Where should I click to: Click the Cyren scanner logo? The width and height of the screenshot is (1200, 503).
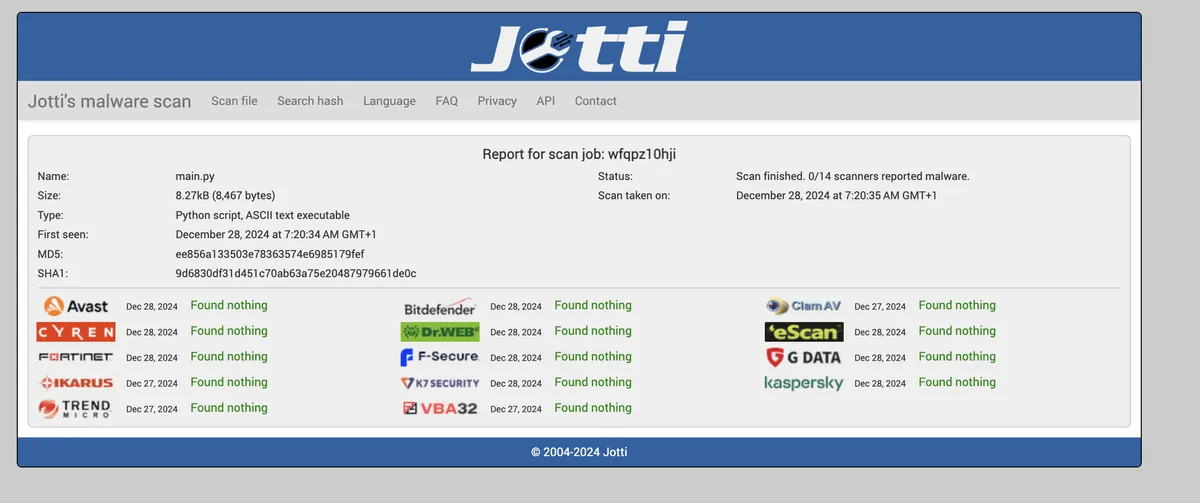coord(76,332)
